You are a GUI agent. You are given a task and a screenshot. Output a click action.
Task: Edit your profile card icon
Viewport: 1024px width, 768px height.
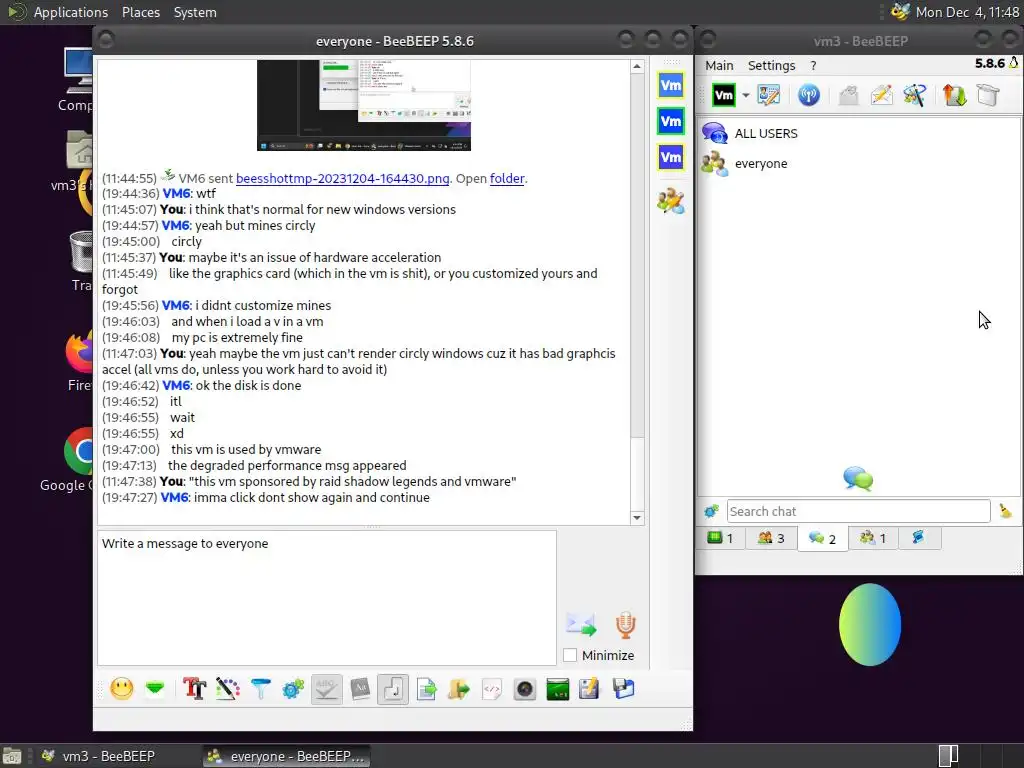(769, 95)
